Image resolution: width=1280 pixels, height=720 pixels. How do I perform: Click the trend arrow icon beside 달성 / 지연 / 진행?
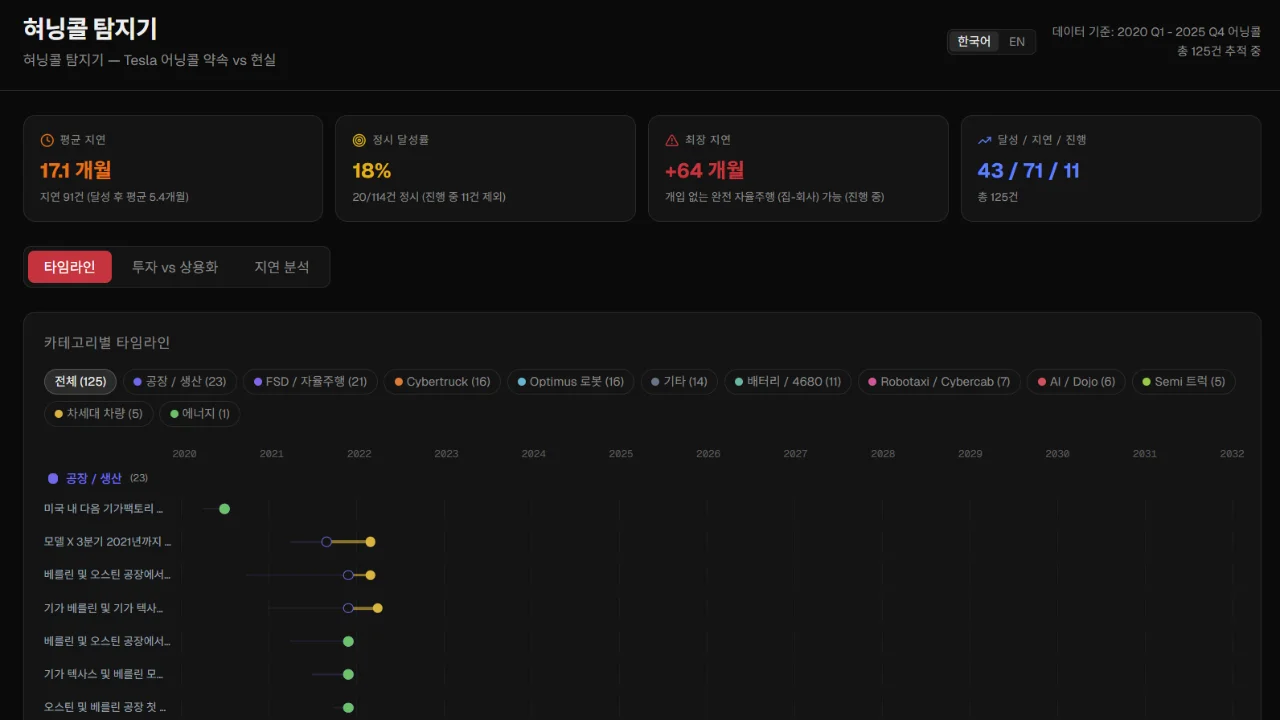pos(985,140)
